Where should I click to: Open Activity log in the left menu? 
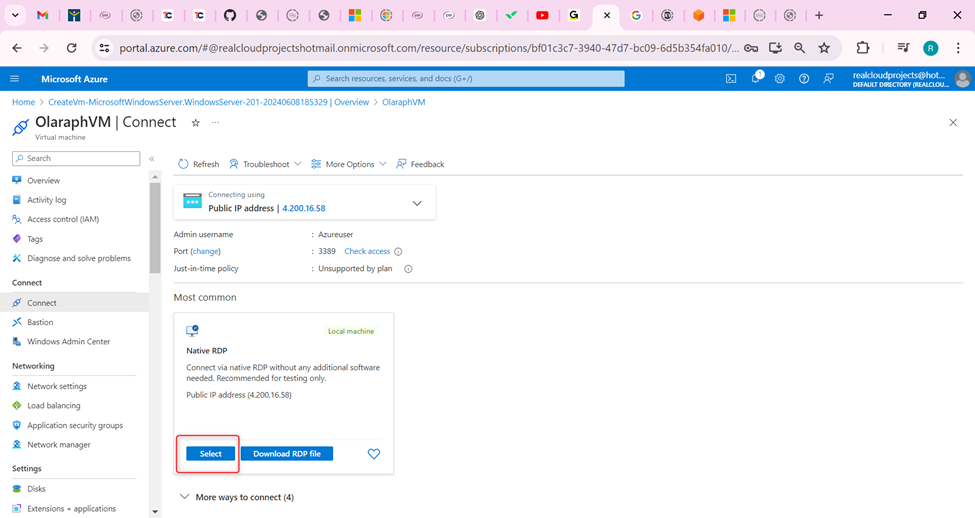click(x=47, y=200)
